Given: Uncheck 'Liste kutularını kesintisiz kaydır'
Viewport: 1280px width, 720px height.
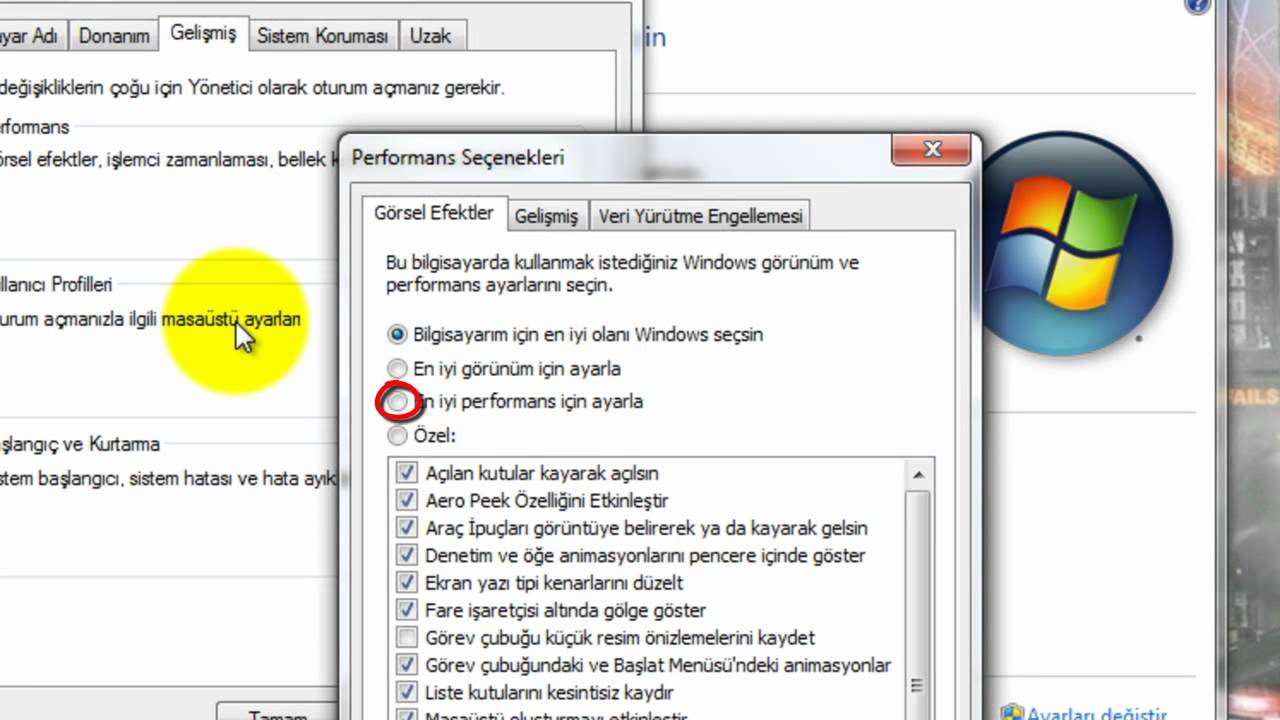Looking at the screenshot, I should tap(407, 691).
